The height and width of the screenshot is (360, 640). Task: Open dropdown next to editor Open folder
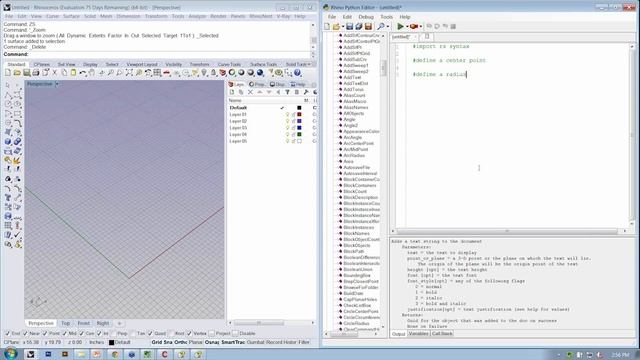coord(342,27)
